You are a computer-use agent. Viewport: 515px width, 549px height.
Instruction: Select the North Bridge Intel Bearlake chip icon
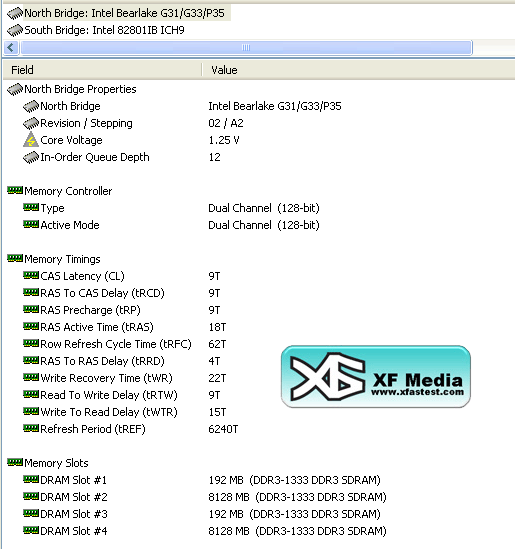click(x=15, y=14)
